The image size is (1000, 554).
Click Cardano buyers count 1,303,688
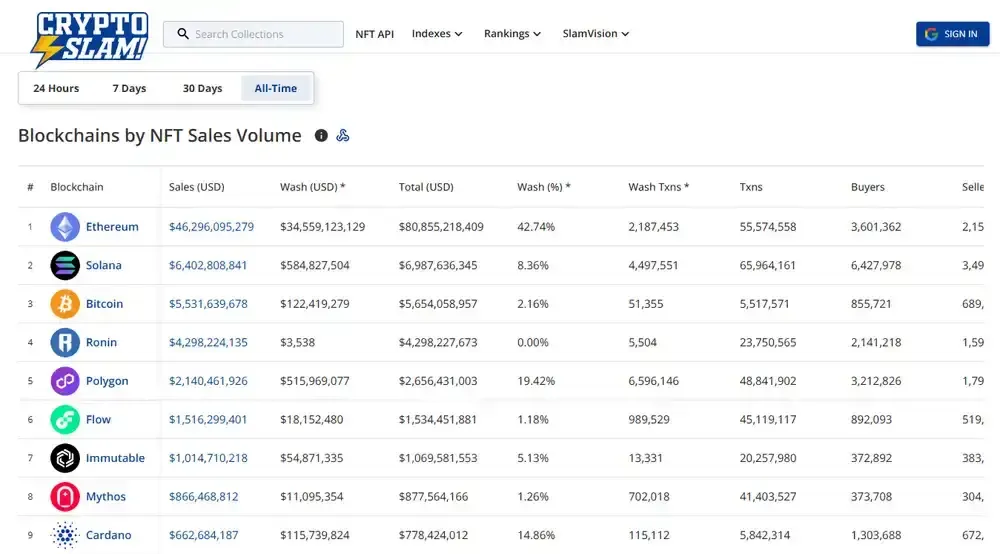click(x=876, y=536)
